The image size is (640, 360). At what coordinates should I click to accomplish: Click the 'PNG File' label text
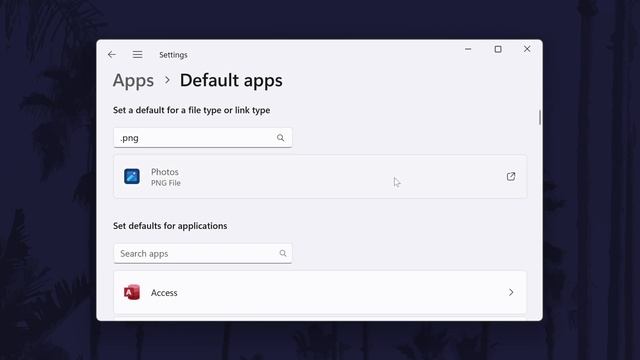point(166,183)
